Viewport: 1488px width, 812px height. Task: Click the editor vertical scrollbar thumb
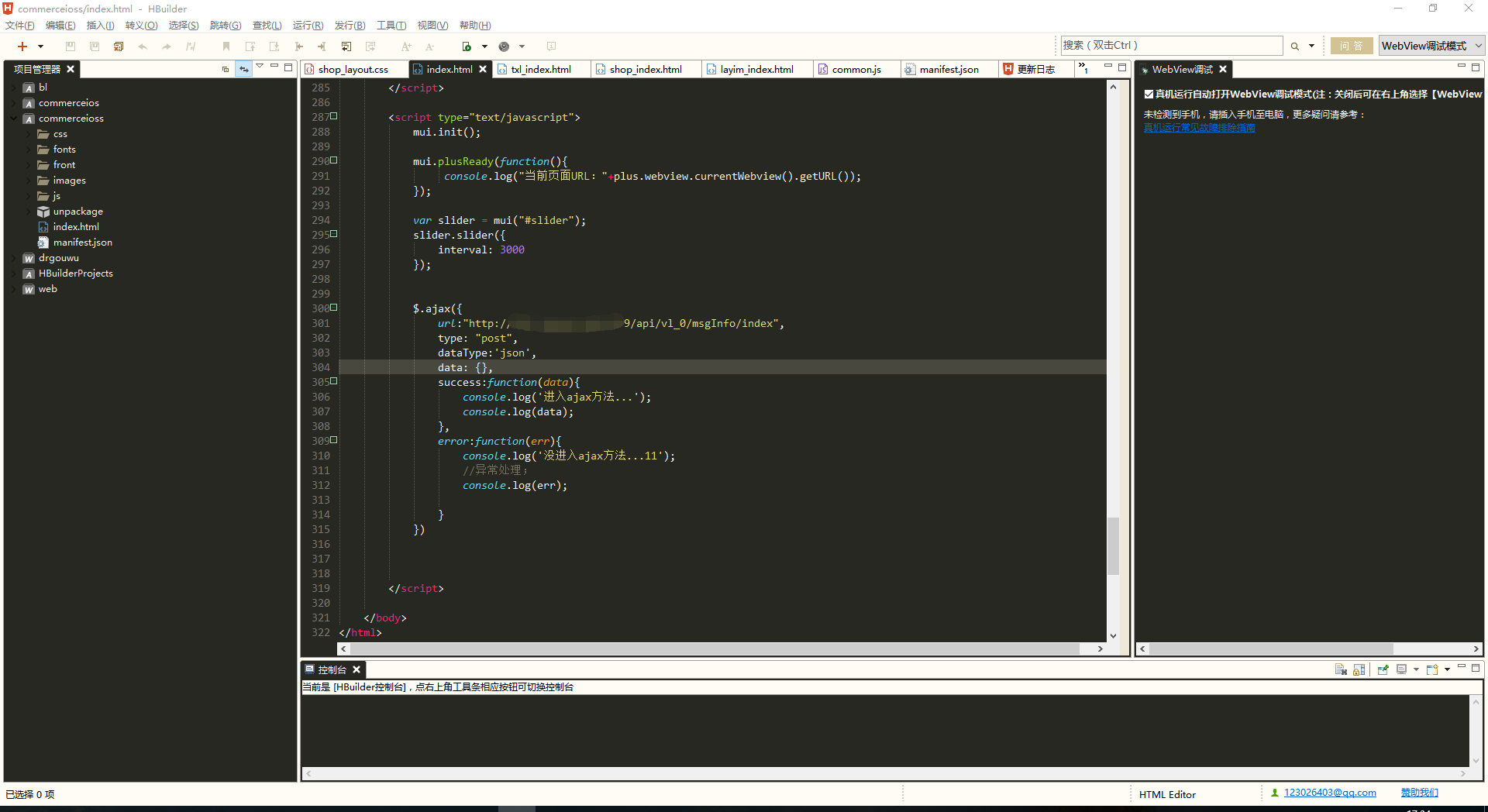1113,546
